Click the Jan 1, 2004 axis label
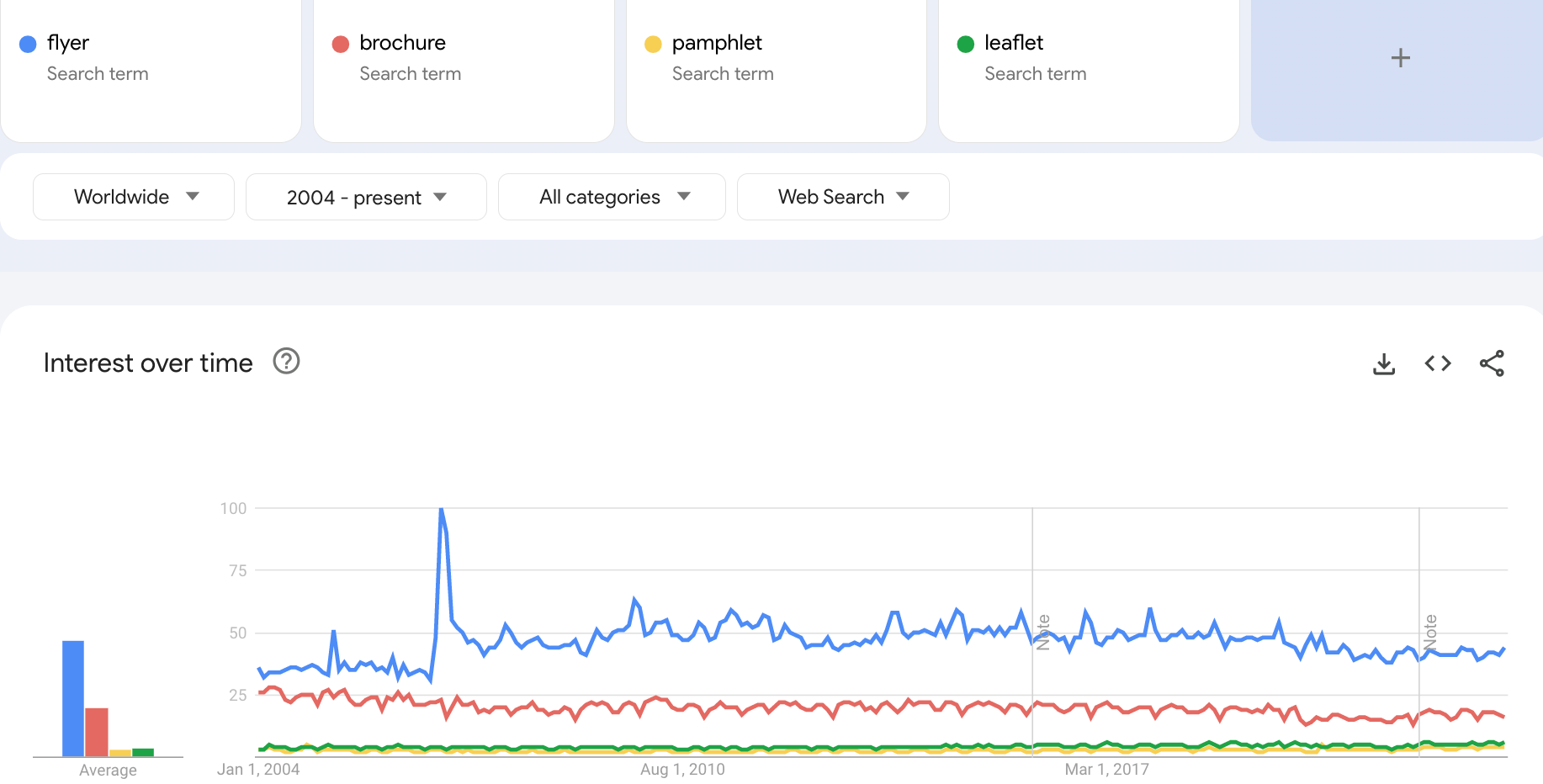The height and width of the screenshot is (784, 1543). (258, 770)
